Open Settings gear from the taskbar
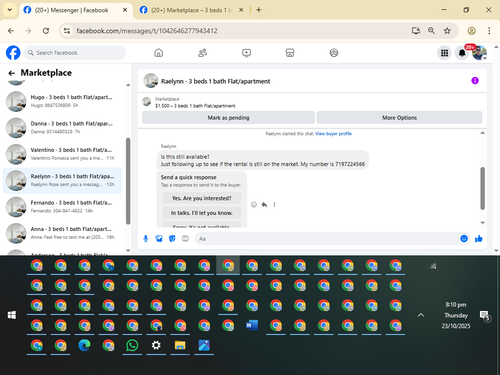The image size is (500, 375). (x=156, y=345)
